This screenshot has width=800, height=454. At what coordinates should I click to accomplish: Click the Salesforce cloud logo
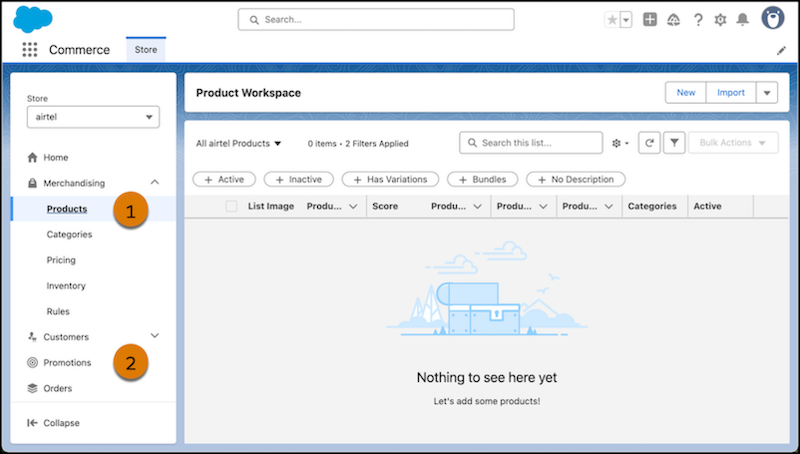pos(33,19)
